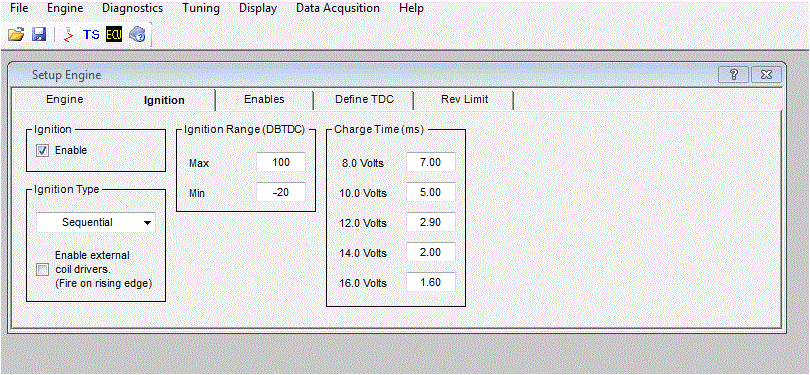Enable external coil drivers checkbox

43,269
